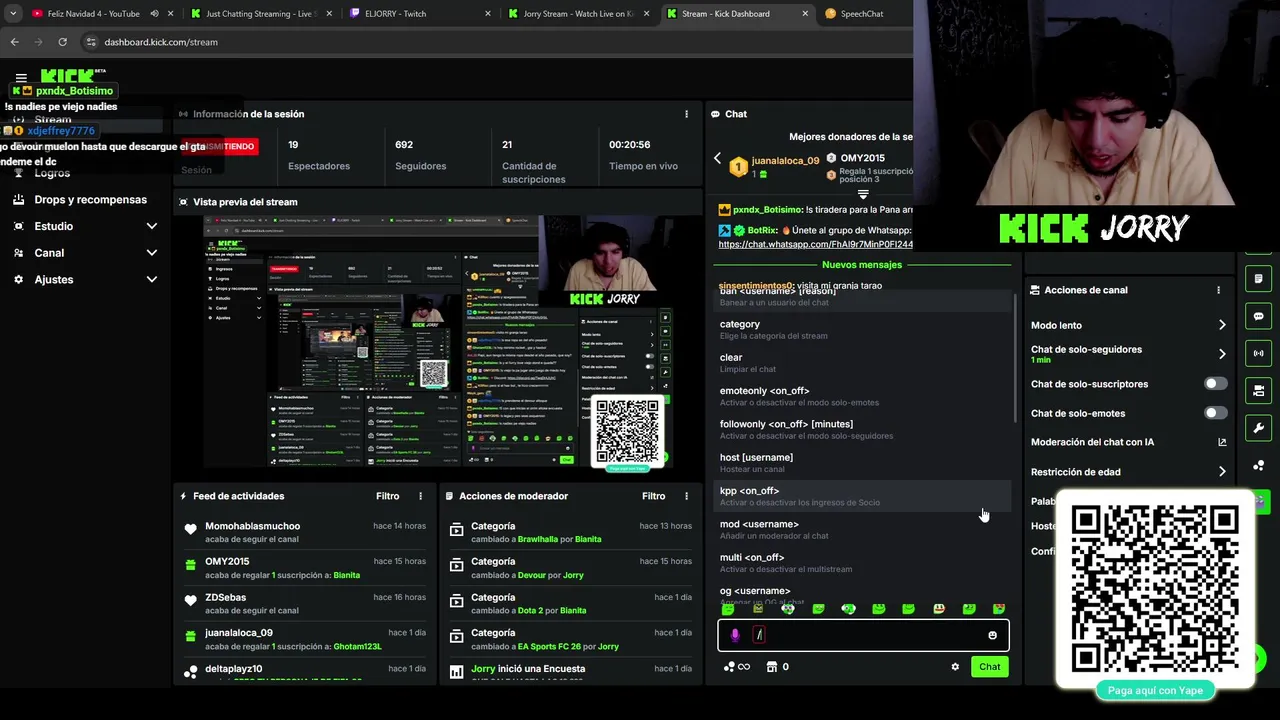
Task: Open Filtro in Feed de actividades
Action: point(387,496)
